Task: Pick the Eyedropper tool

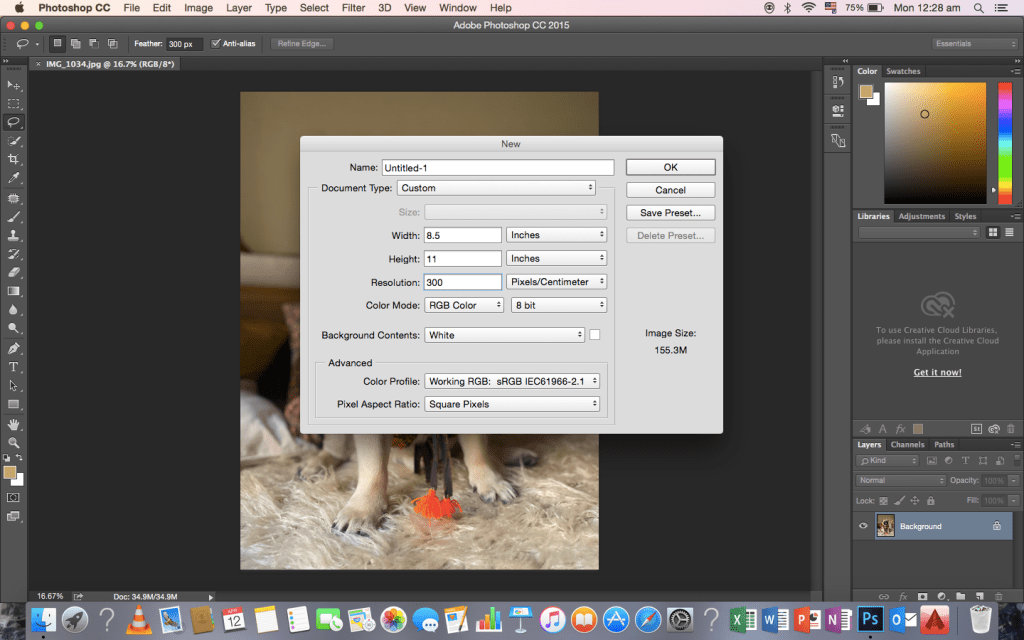Action: tap(14, 178)
